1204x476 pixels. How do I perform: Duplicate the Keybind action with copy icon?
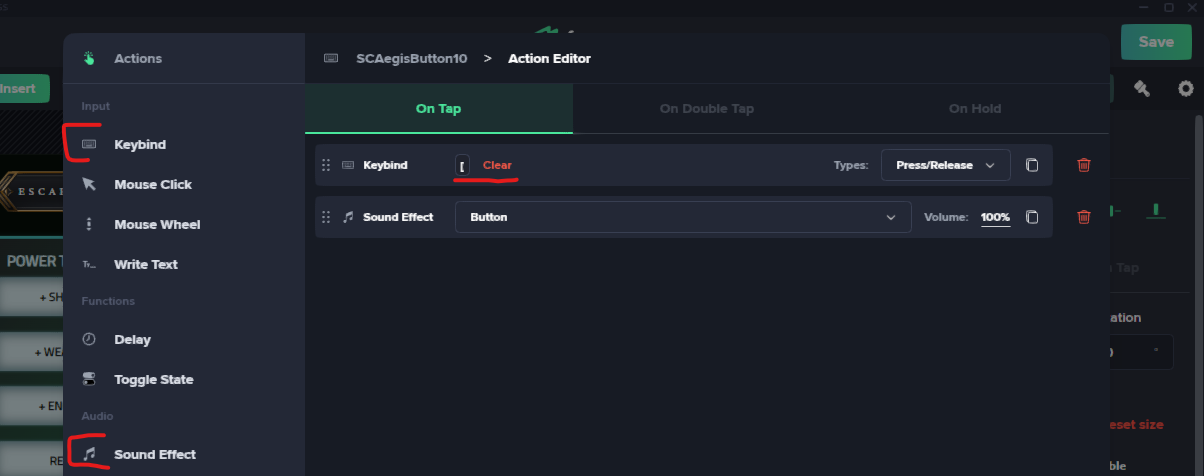(x=1032, y=165)
